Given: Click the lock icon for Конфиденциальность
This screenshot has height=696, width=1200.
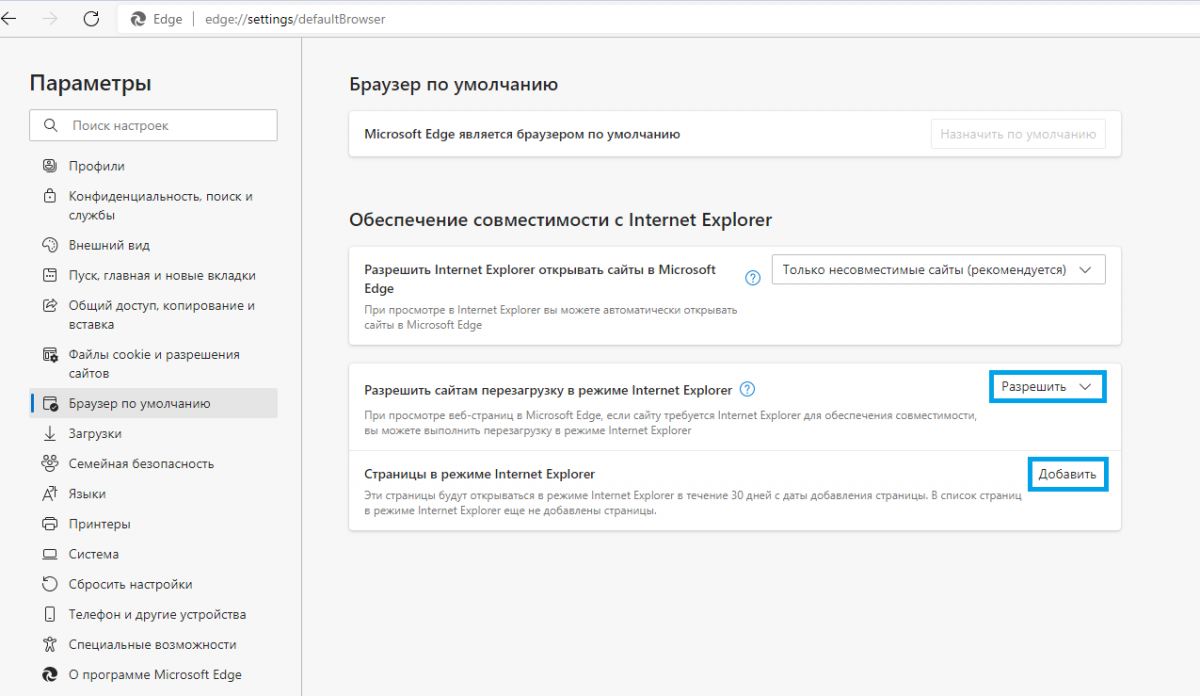Looking at the screenshot, I should [50, 196].
